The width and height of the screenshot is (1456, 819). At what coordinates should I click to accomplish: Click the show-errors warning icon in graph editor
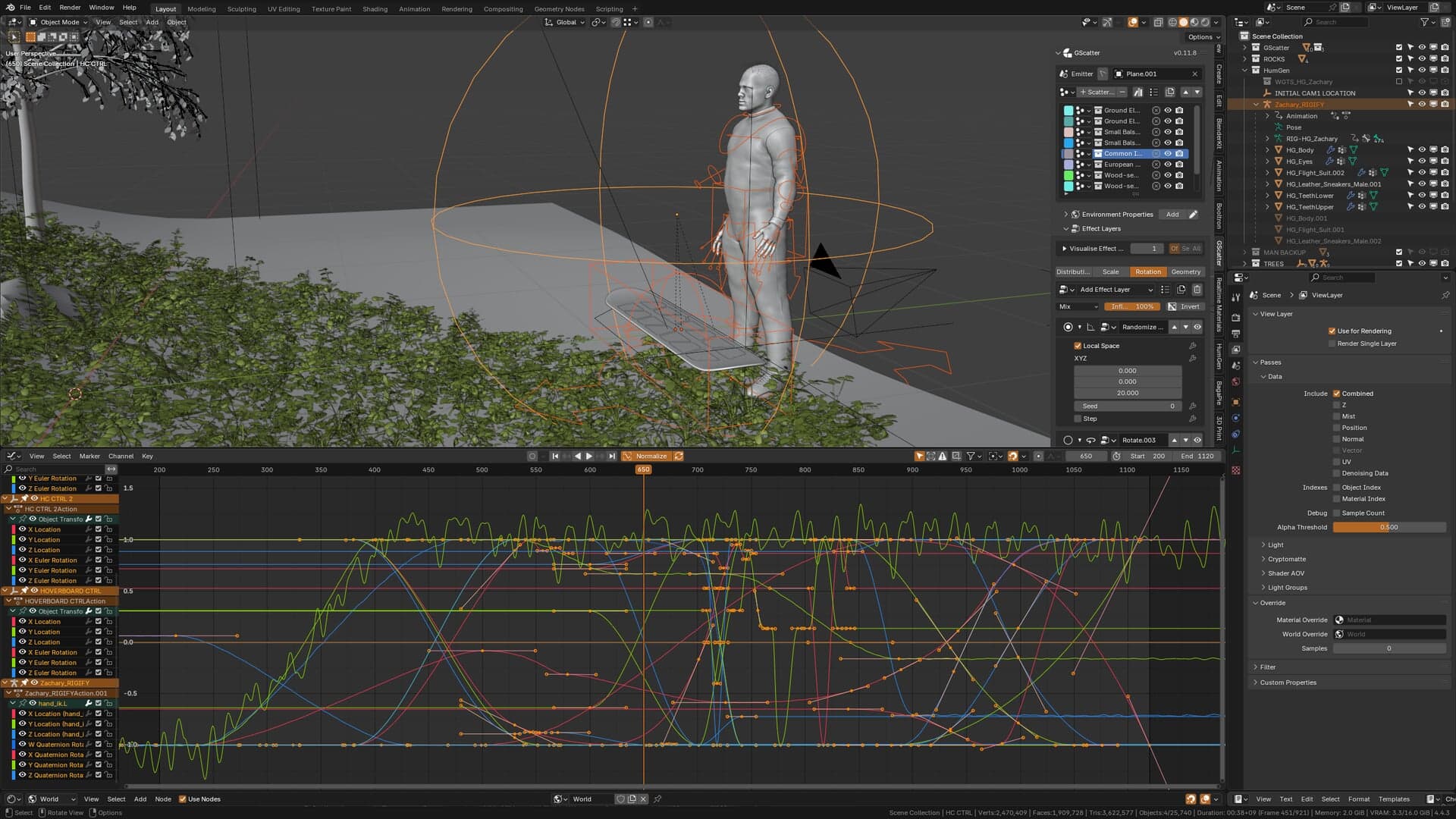(x=943, y=456)
